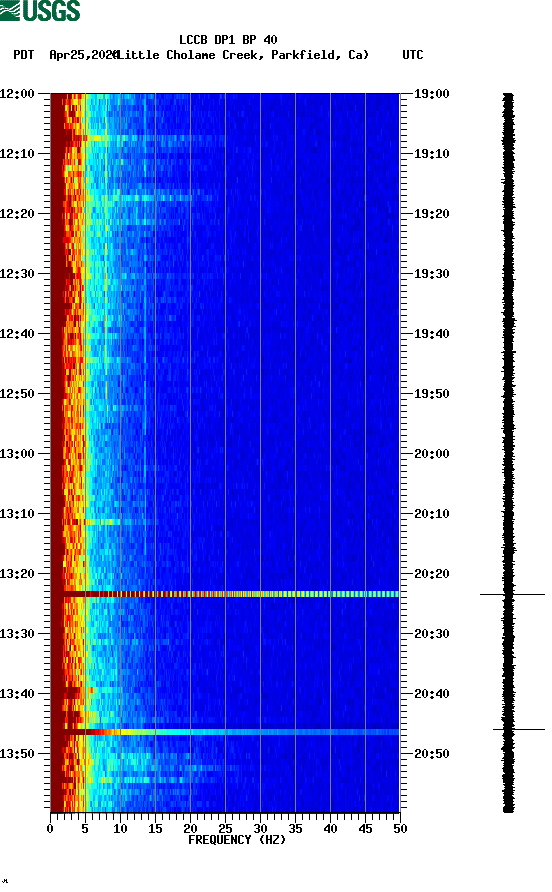Click the 19:40 UTC time label
The width and height of the screenshot is (552, 892).
[432, 333]
